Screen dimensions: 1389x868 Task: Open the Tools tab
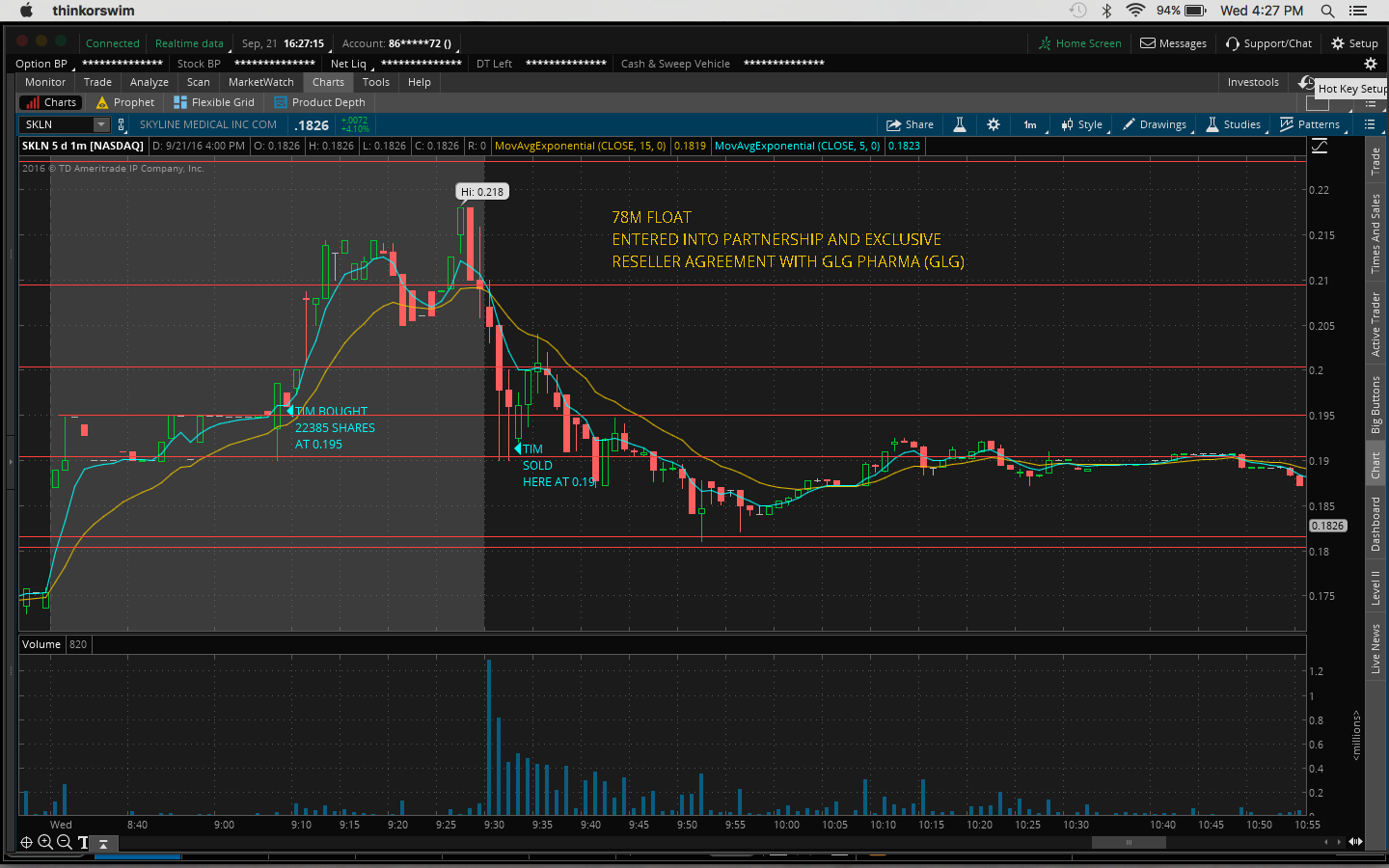[376, 82]
